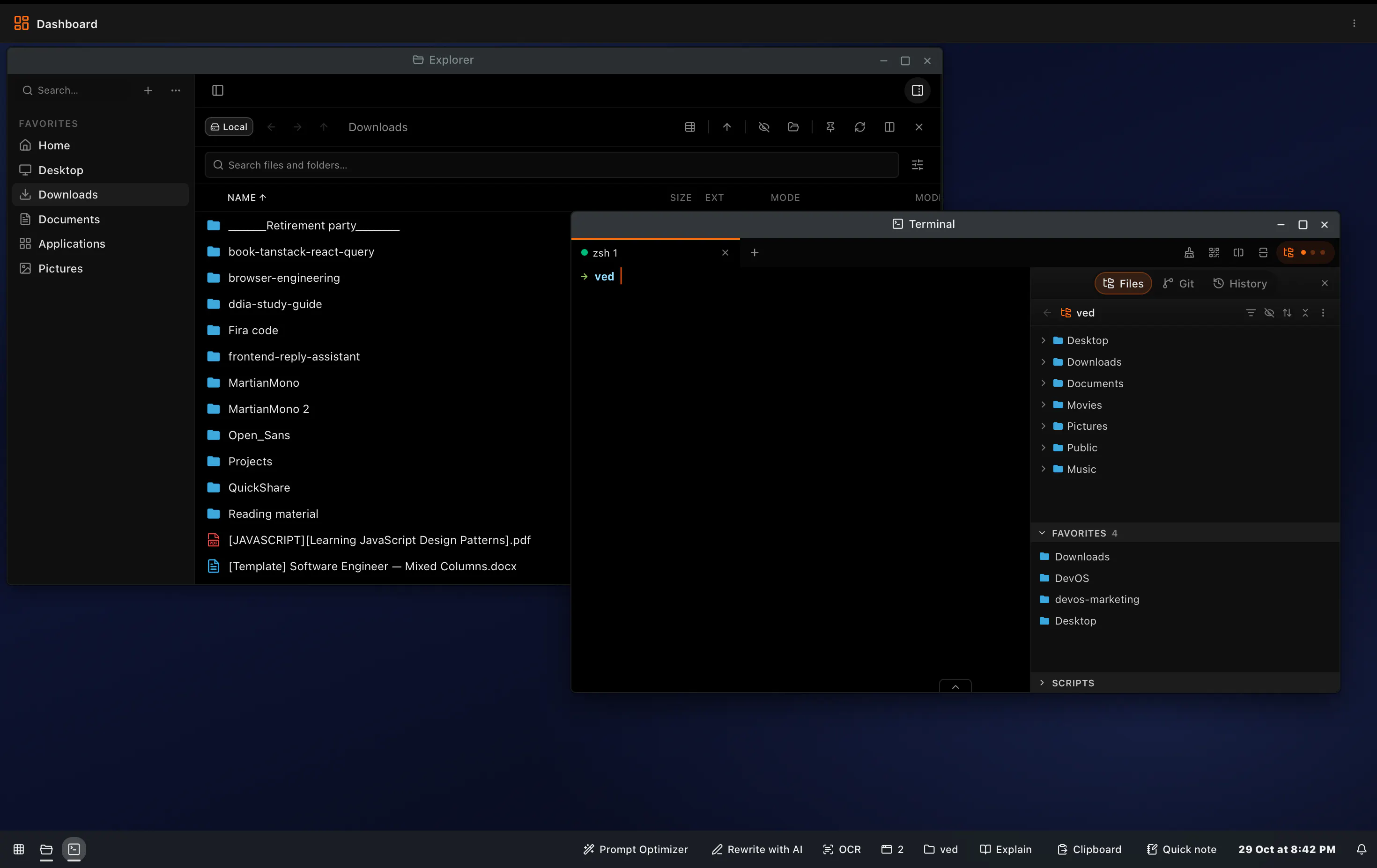Click Search files and folders field

[552, 165]
